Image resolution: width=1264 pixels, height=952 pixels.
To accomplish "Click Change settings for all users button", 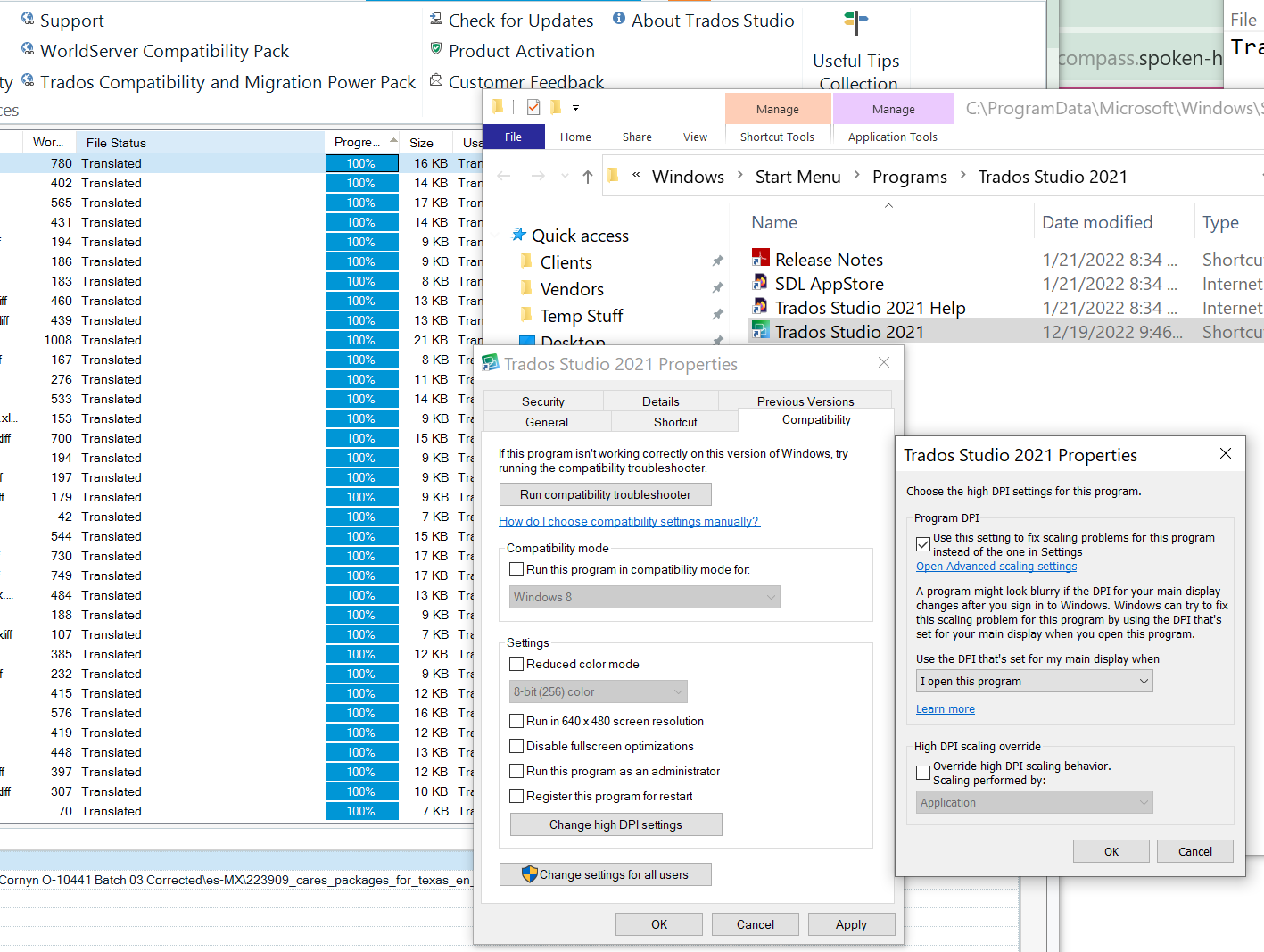I will pyautogui.click(x=606, y=874).
